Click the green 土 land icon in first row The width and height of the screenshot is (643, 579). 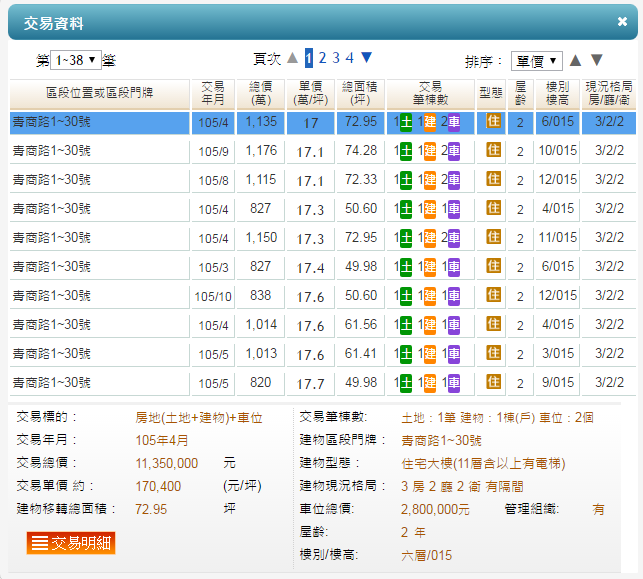[405, 123]
